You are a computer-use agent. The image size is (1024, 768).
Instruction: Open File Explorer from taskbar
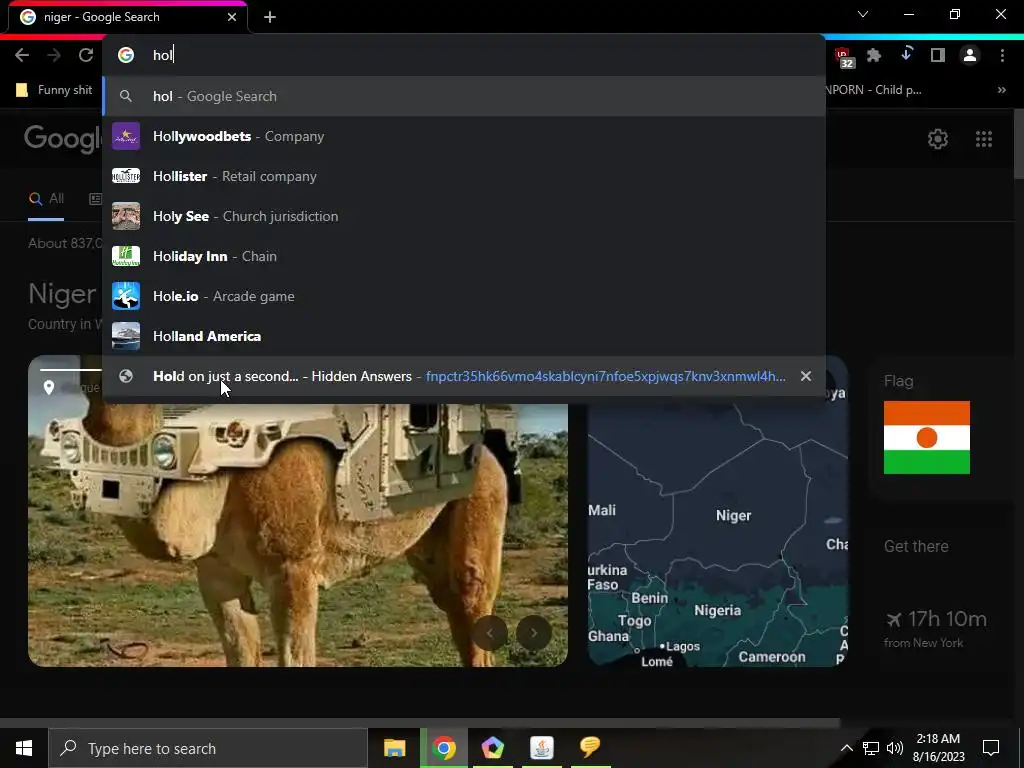point(394,748)
